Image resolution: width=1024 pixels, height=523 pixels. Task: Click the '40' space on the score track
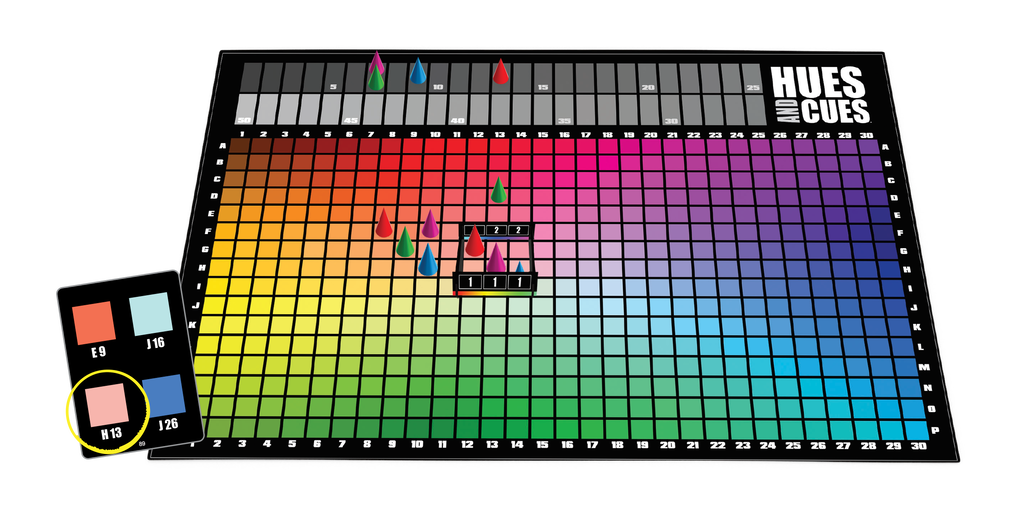(457, 110)
